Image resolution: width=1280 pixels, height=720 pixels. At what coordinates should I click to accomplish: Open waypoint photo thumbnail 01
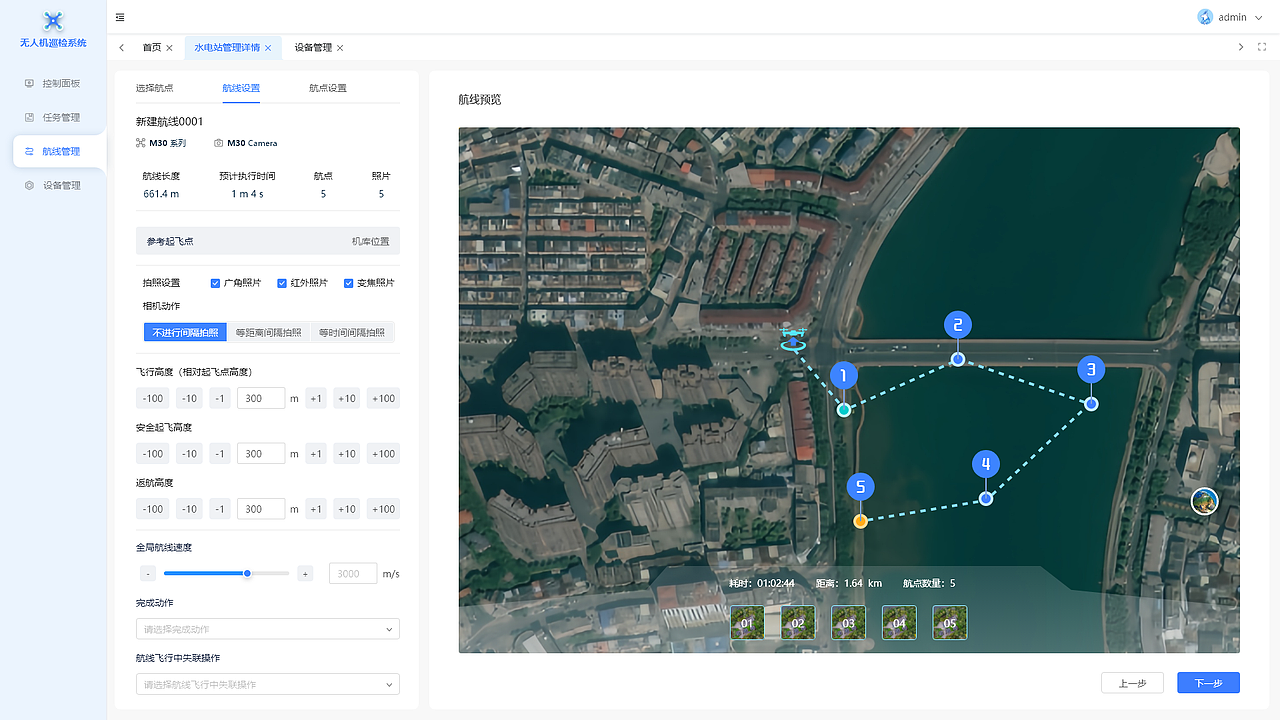[747, 622]
